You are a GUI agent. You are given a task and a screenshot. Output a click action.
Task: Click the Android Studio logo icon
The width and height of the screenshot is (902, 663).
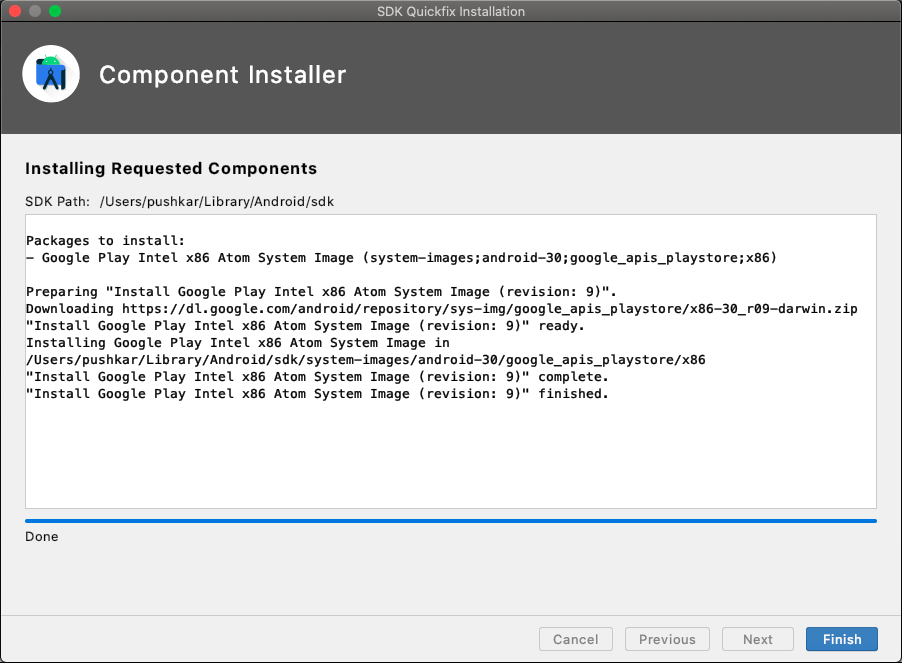pyautogui.click(x=51, y=74)
